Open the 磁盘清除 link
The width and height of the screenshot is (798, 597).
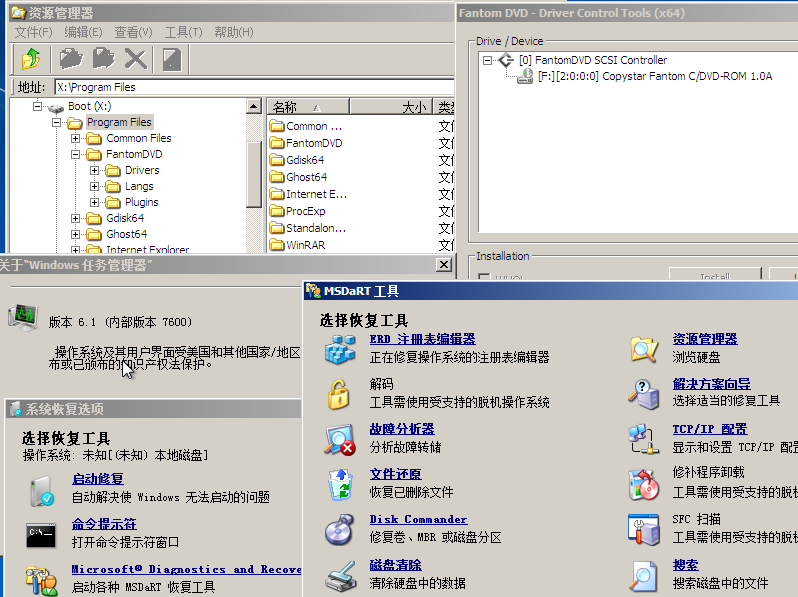(395, 565)
